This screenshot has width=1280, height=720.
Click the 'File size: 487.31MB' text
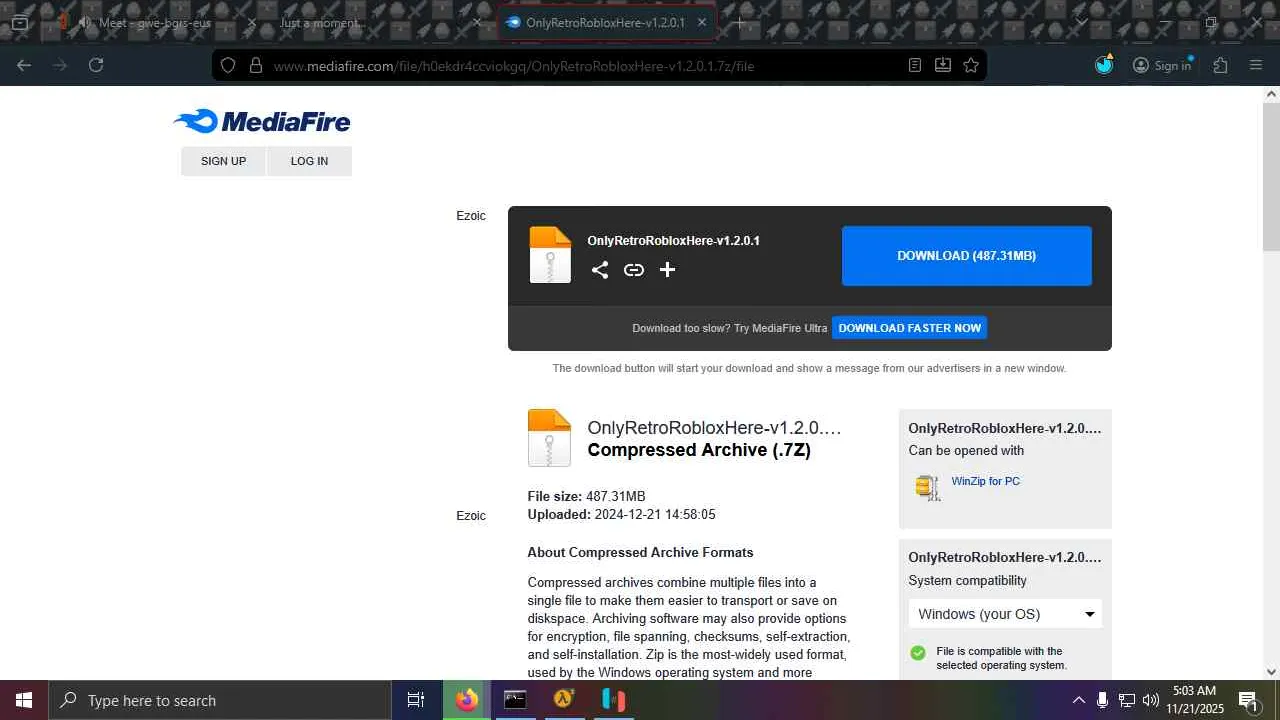[x=586, y=496]
